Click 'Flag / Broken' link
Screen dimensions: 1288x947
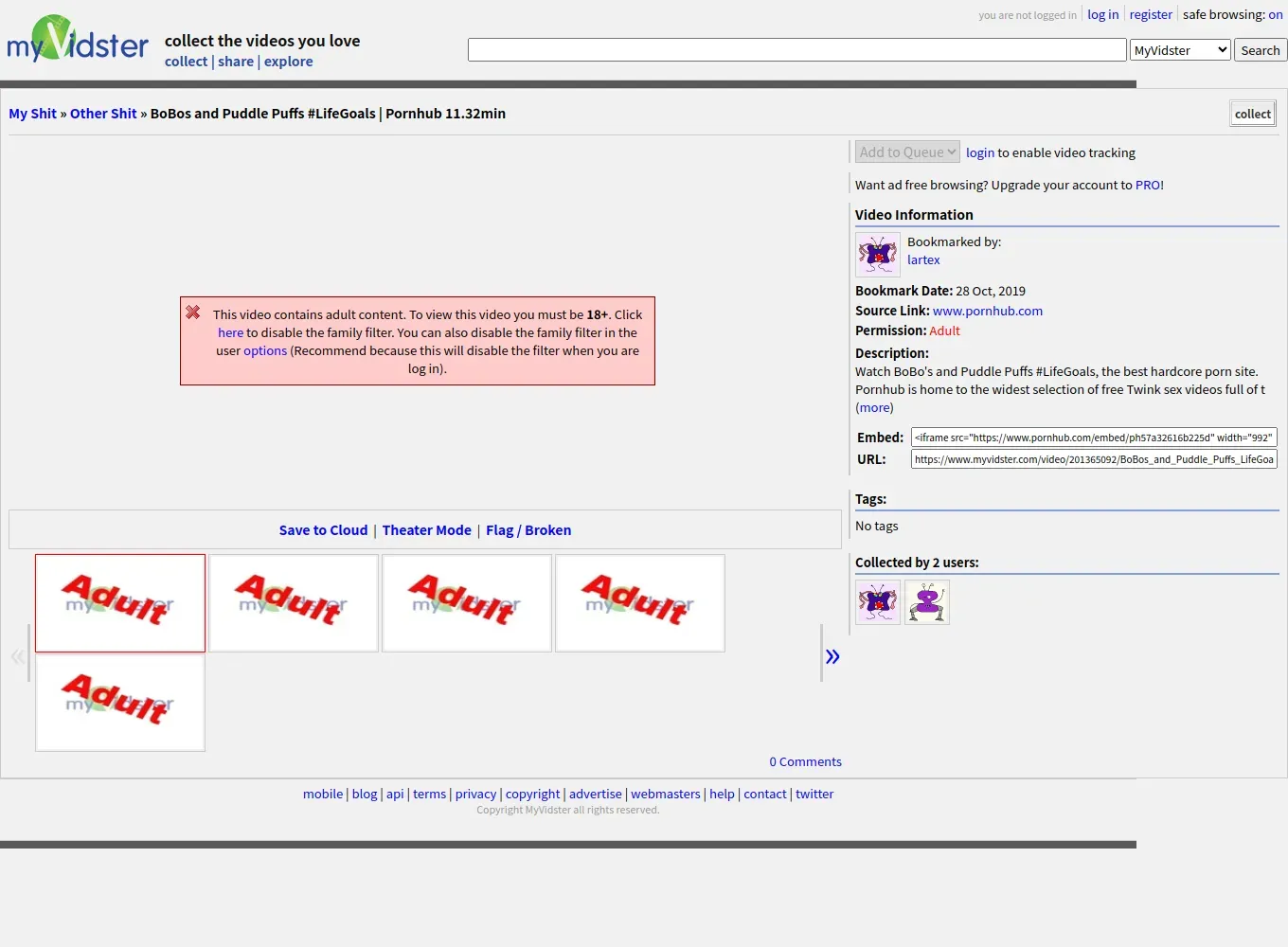[528, 530]
